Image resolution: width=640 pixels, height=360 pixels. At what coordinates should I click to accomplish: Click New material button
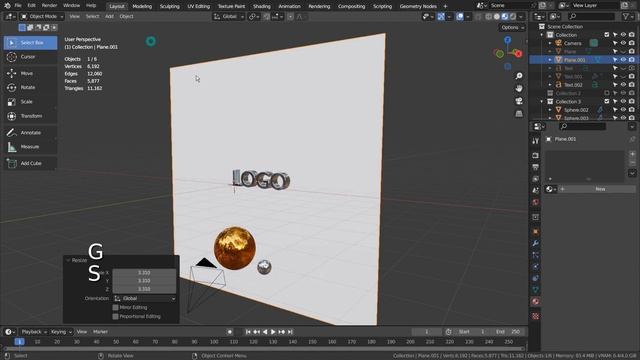600,189
